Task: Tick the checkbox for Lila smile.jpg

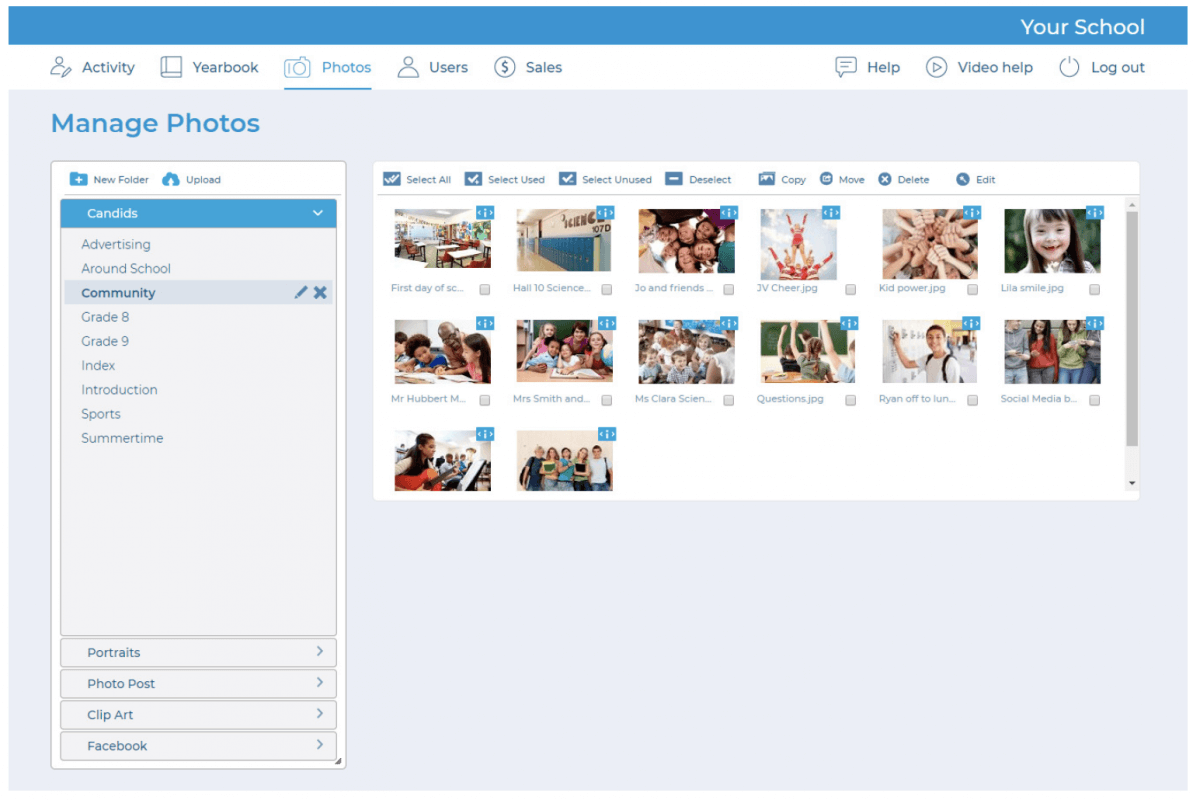Action: click(1094, 289)
